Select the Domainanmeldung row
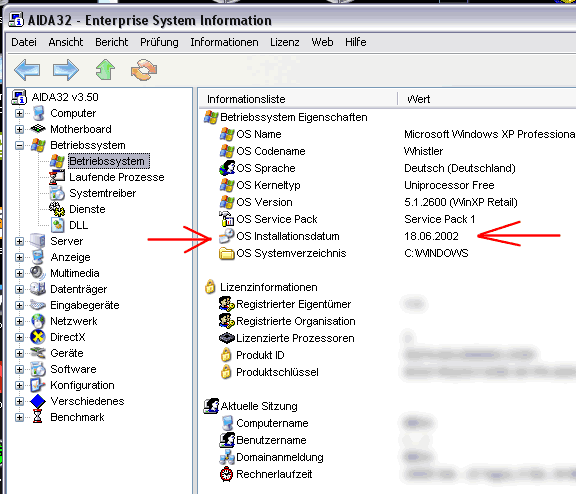576x494 pixels. pos(280,457)
